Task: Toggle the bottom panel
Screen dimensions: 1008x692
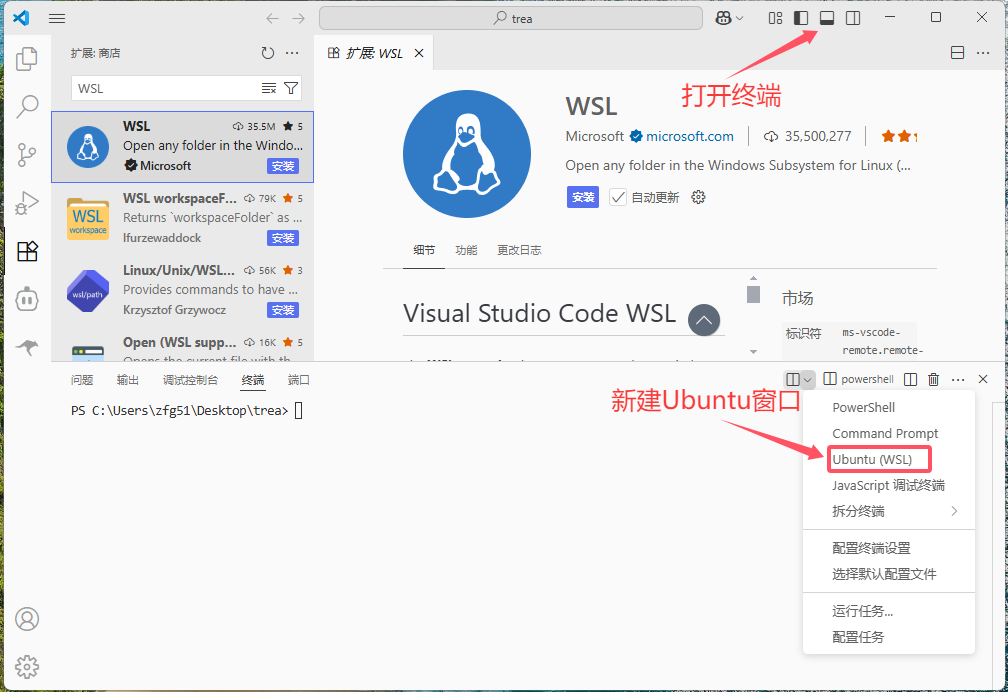Action: tap(827, 18)
